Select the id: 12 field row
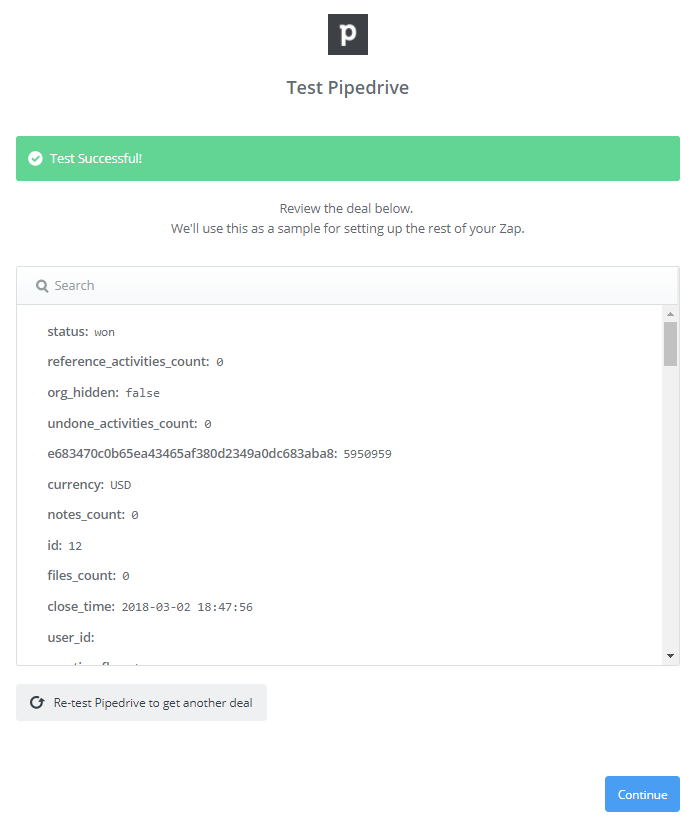This screenshot has height=827, width=696. click(x=64, y=545)
